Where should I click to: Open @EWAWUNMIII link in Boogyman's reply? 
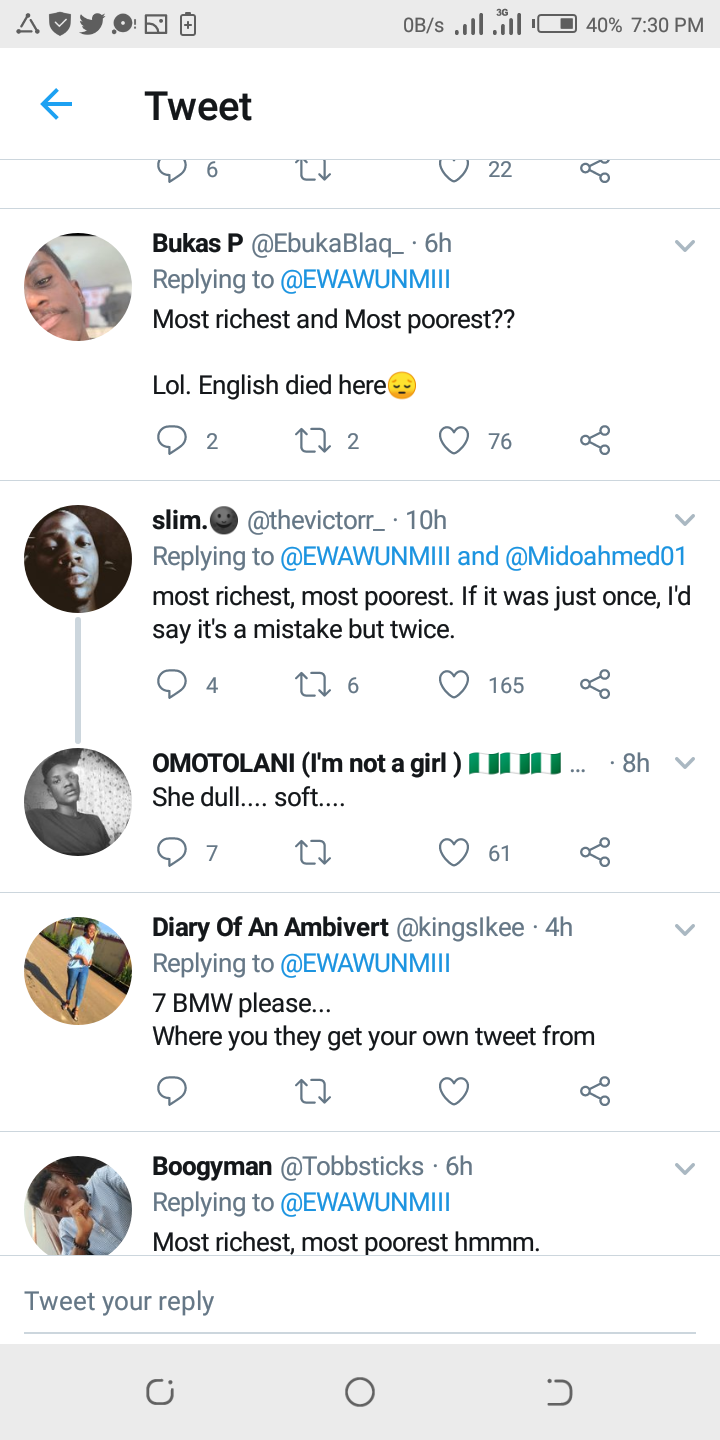(365, 1203)
